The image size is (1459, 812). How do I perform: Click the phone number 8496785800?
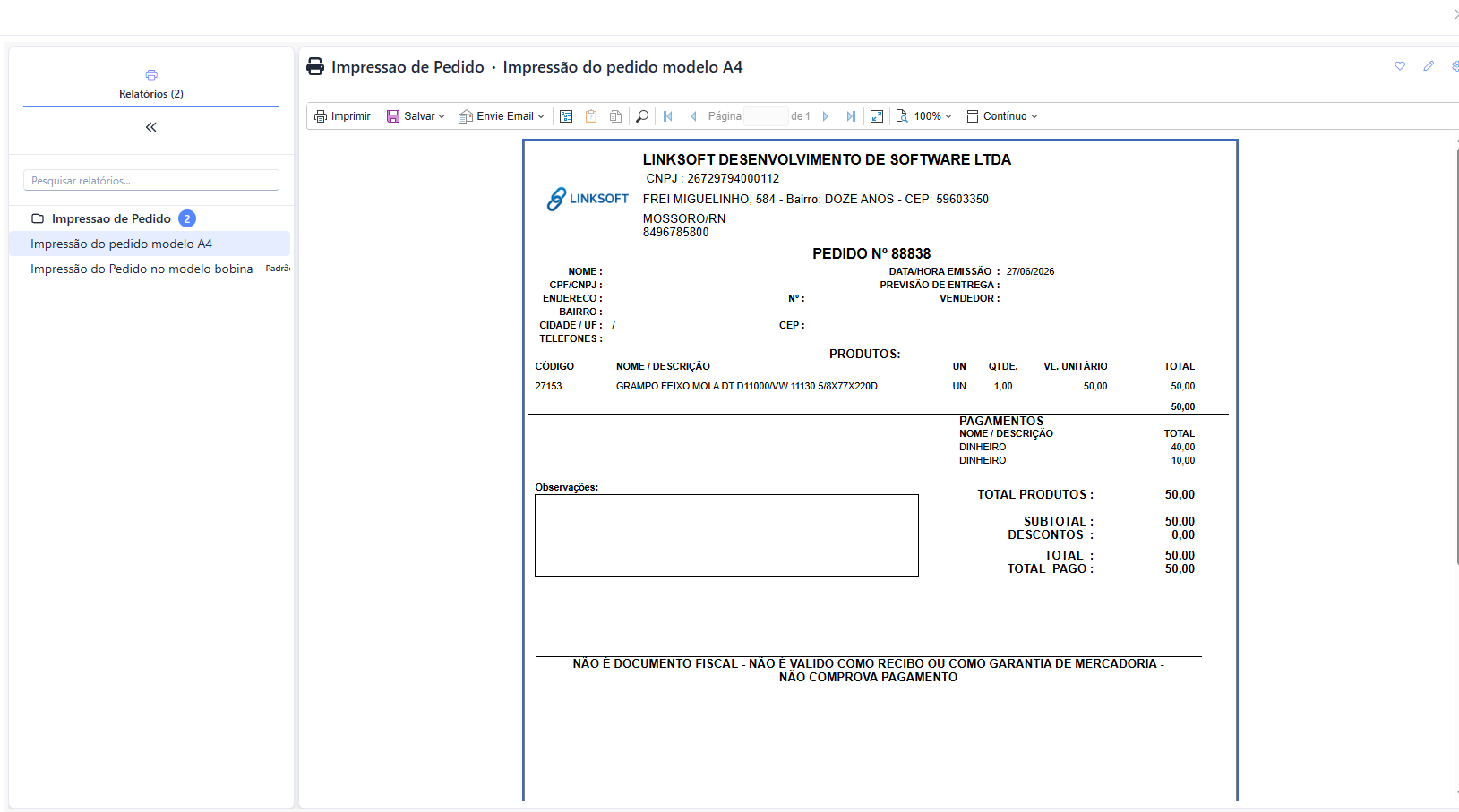[675, 232]
